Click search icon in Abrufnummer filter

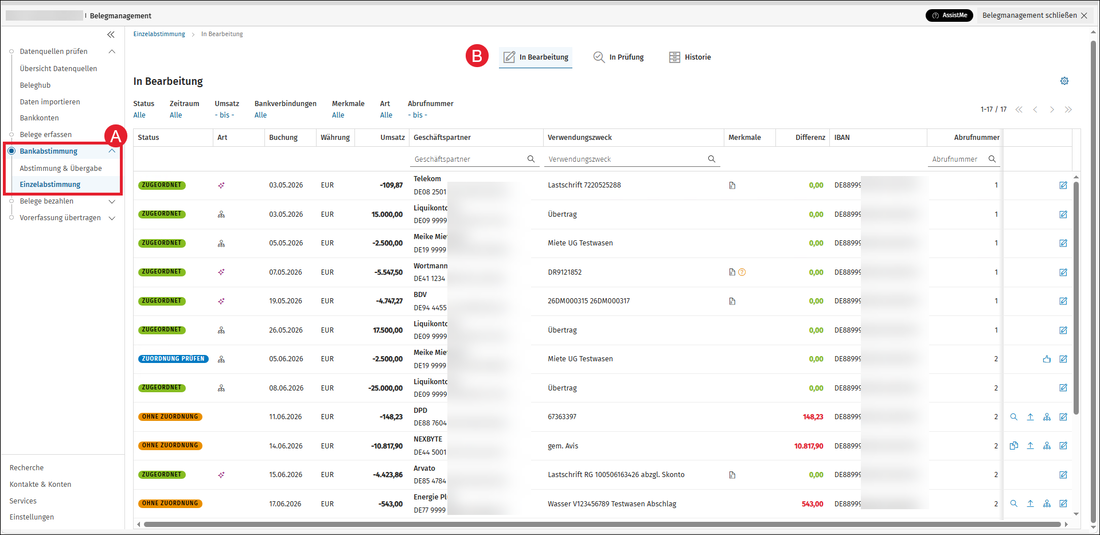pos(992,159)
